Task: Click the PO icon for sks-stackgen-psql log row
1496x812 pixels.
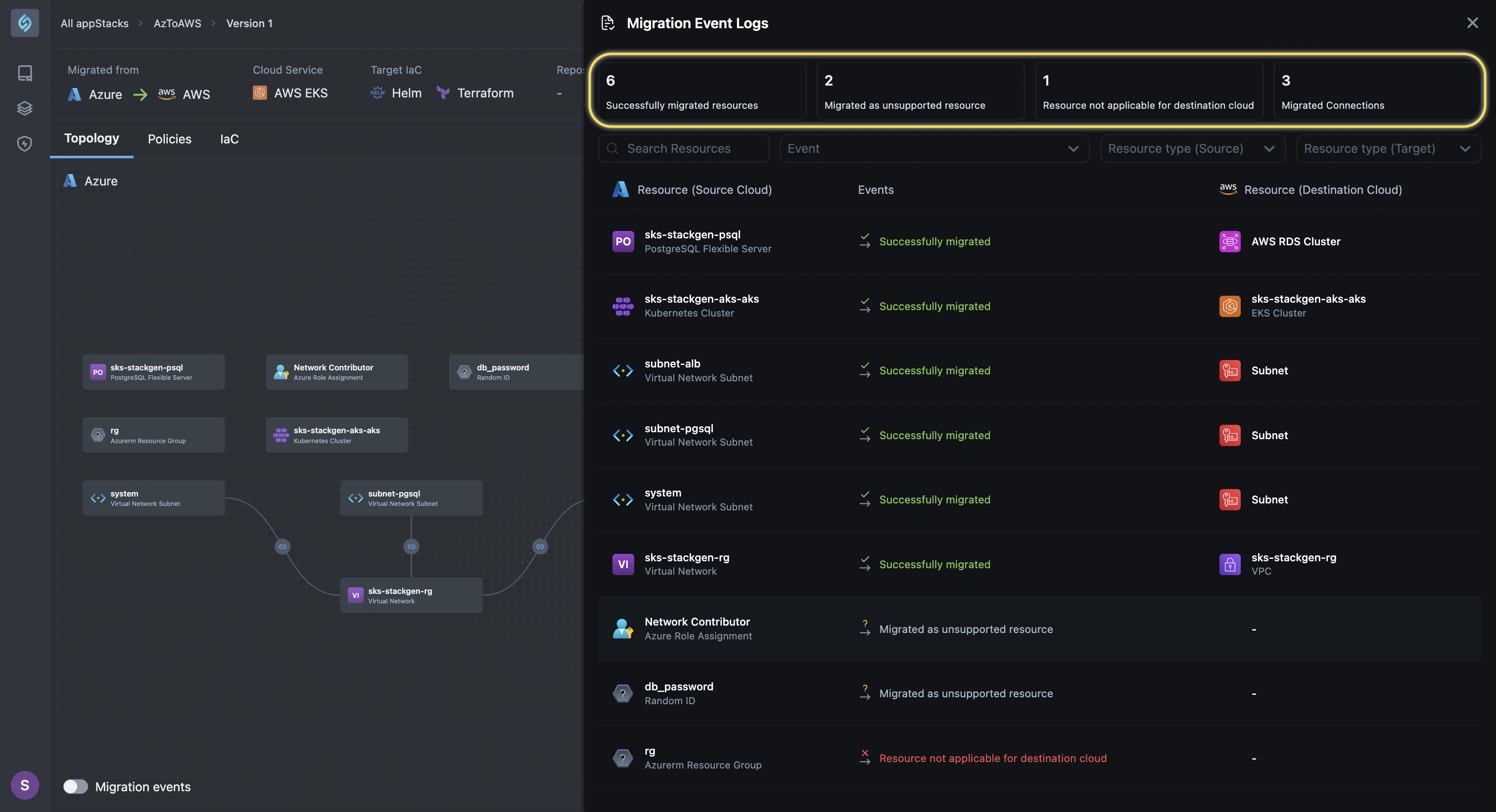Action: tap(623, 241)
